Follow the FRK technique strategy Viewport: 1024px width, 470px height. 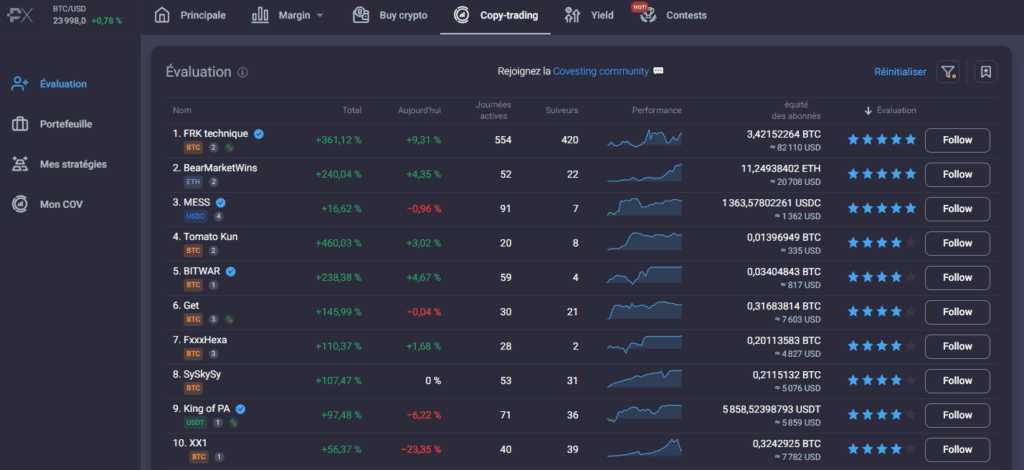point(957,140)
